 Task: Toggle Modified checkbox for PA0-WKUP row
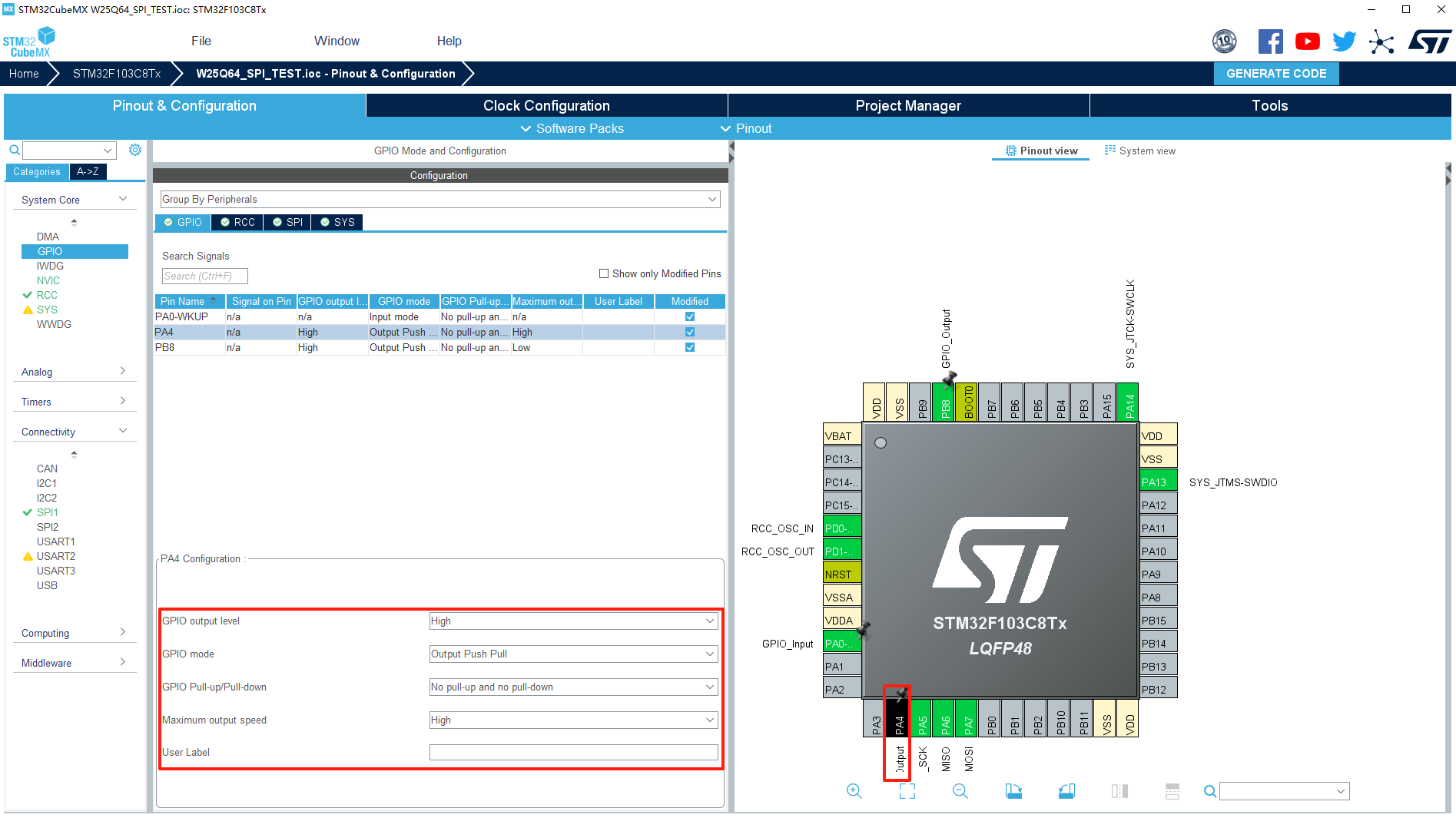[x=690, y=316]
